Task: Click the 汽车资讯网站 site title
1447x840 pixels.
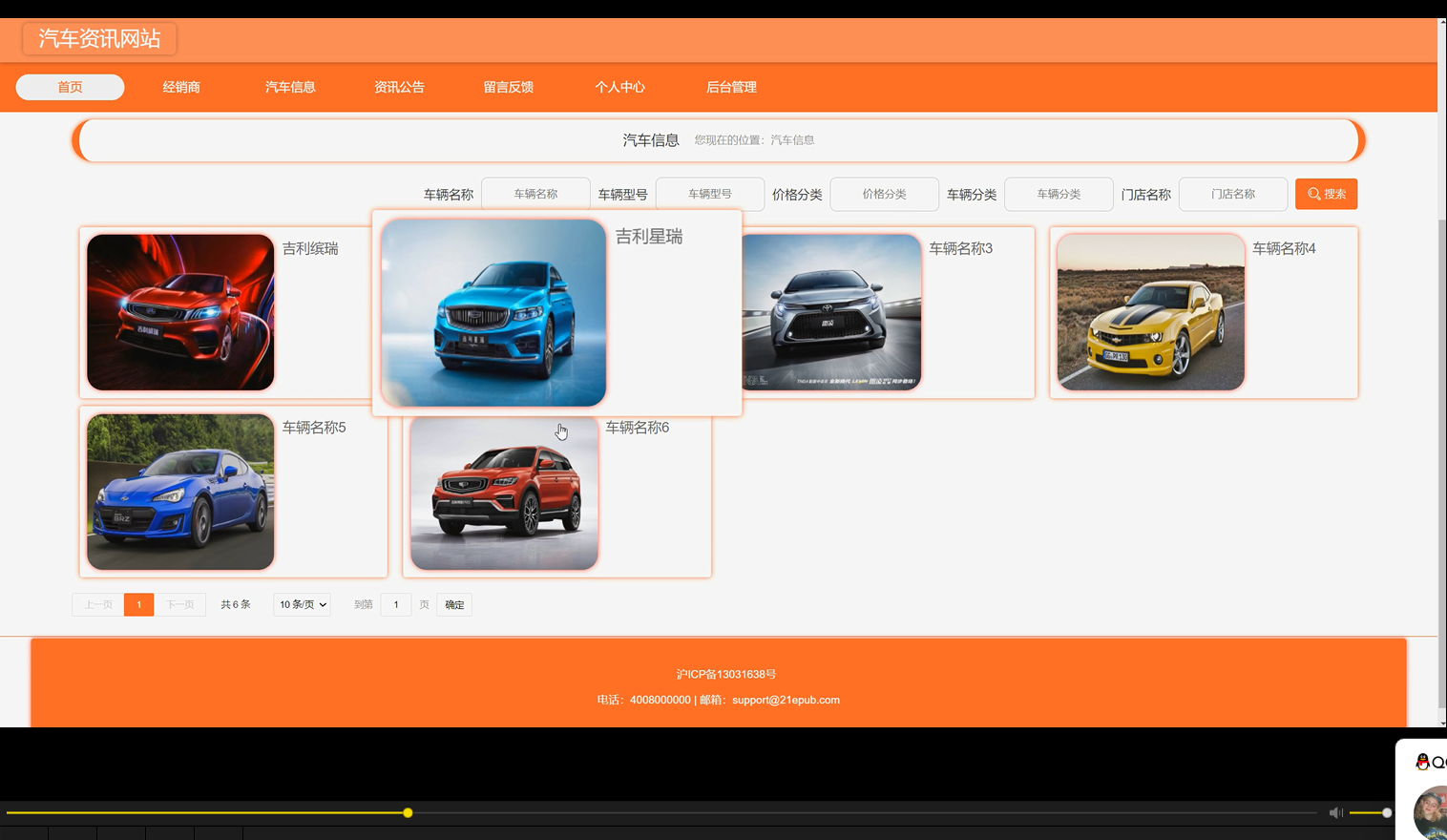Action: [x=99, y=38]
